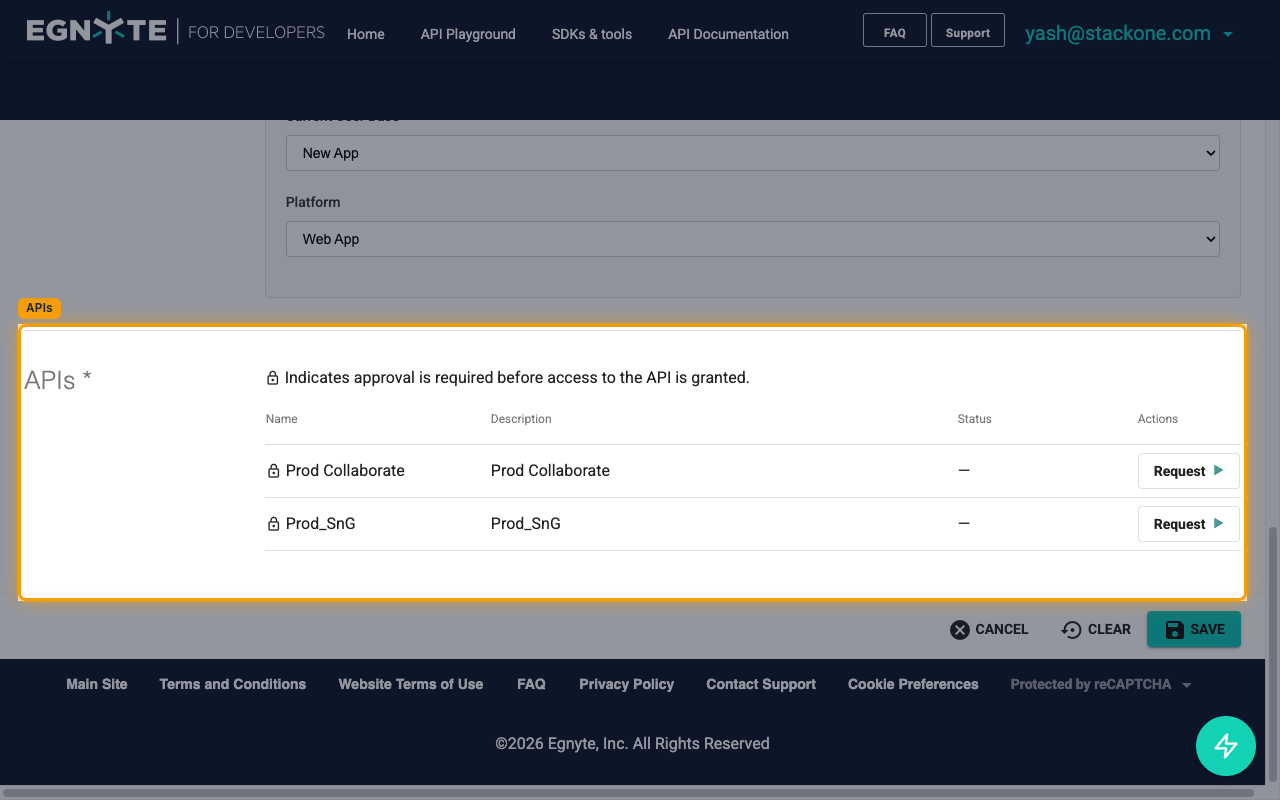
Task: Click the Prod_SnG description cell
Action: tap(526, 524)
